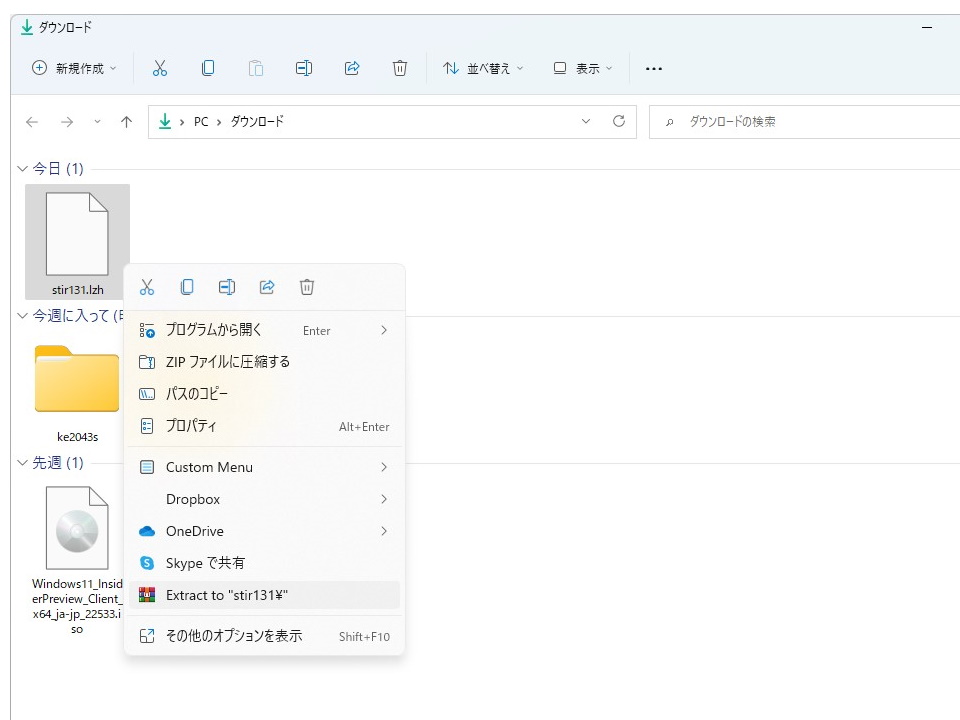Open the three-dots more options menu
This screenshot has width=960, height=720.
654,69
